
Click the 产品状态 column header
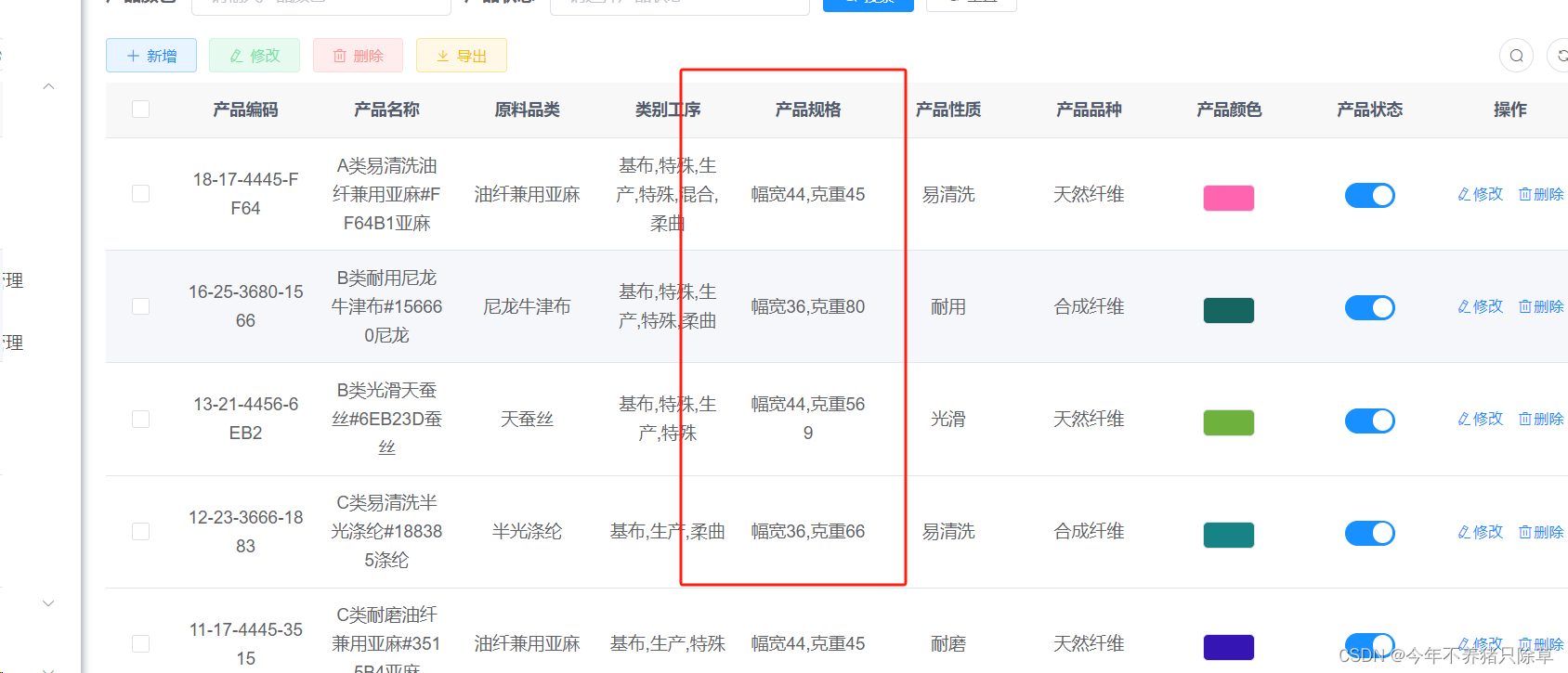click(1369, 110)
